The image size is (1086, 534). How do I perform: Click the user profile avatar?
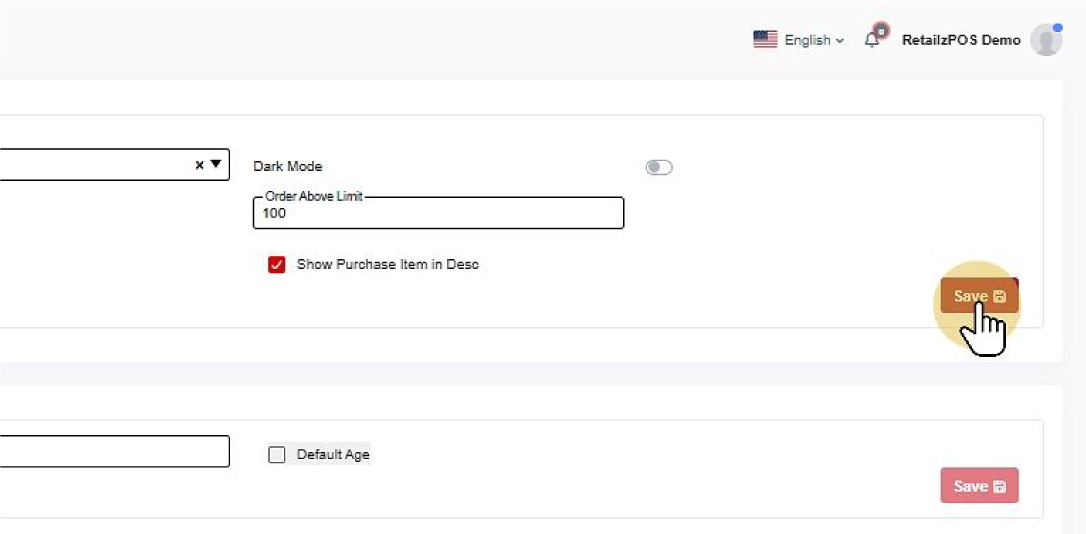(x=1045, y=40)
